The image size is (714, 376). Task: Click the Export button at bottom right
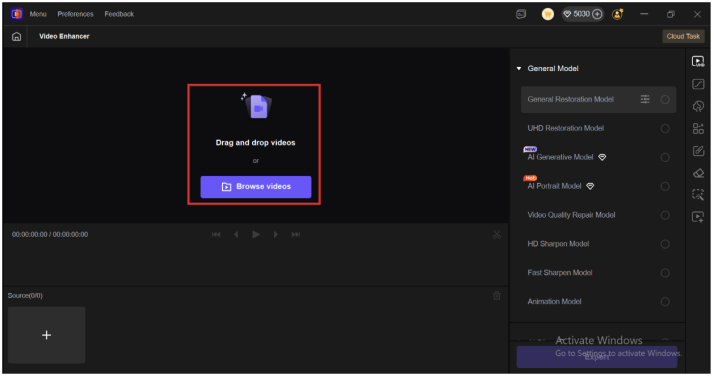click(597, 357)
